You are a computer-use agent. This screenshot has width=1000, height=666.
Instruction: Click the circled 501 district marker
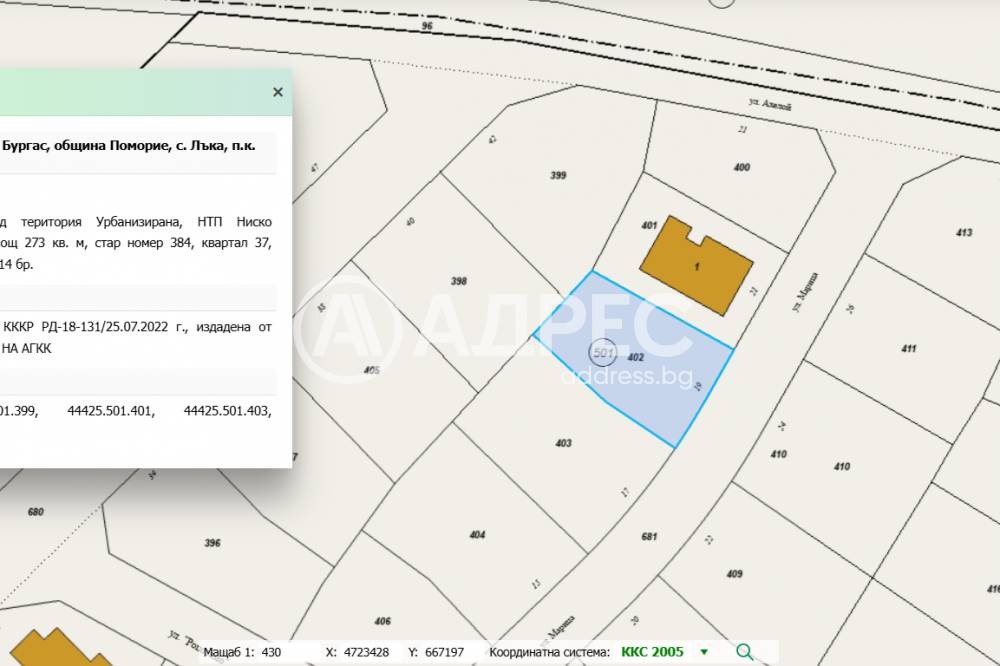(603, 354)
